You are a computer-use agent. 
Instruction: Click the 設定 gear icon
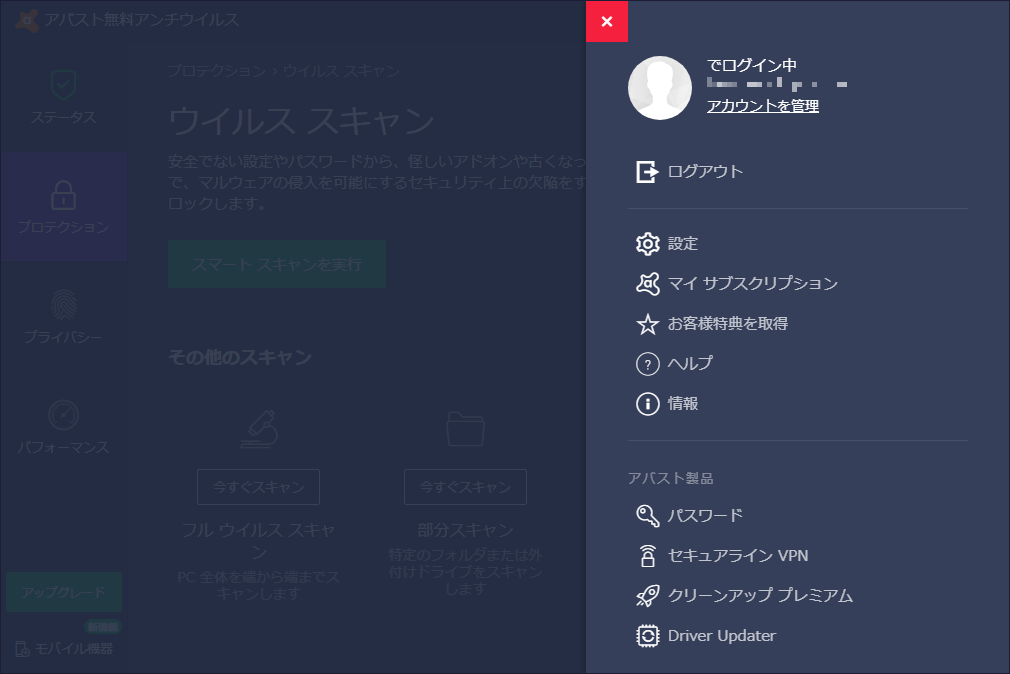(647, 243)
